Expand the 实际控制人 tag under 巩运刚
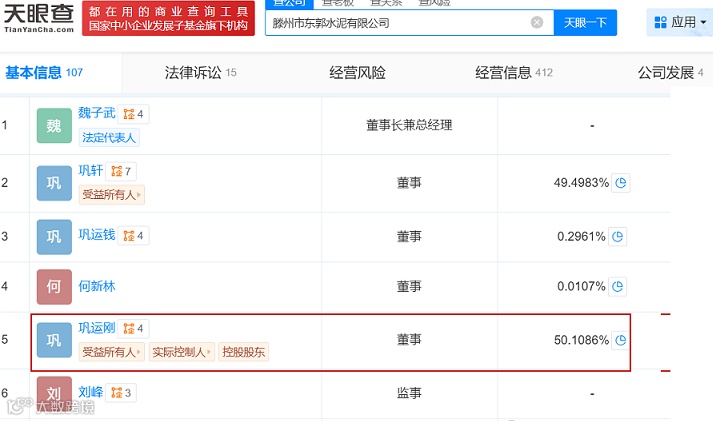Image resolution: width=713 pixels, height=421 pixels. (181, 352)
